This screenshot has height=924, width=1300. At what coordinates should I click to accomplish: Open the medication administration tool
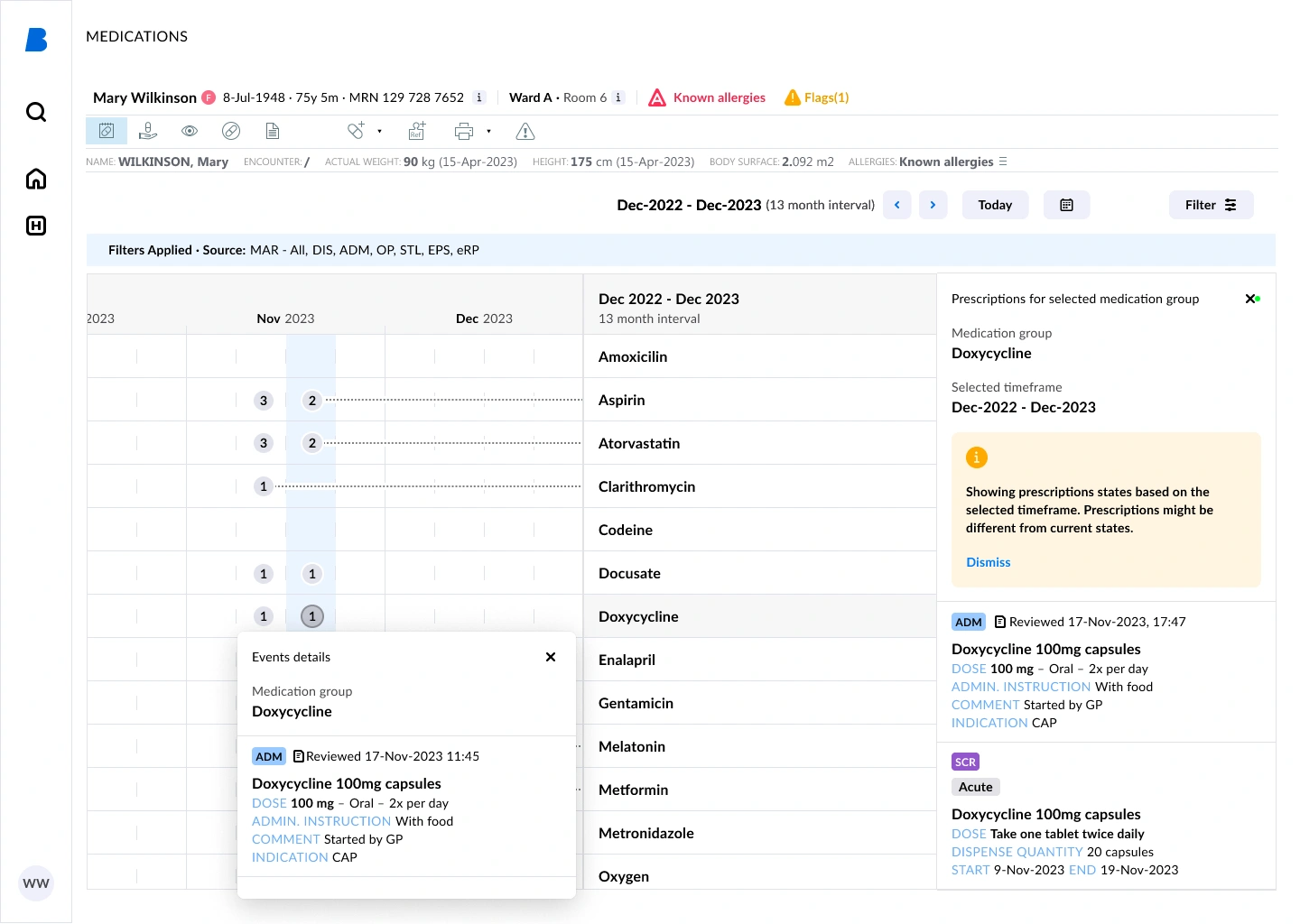(x=147, y=131)
